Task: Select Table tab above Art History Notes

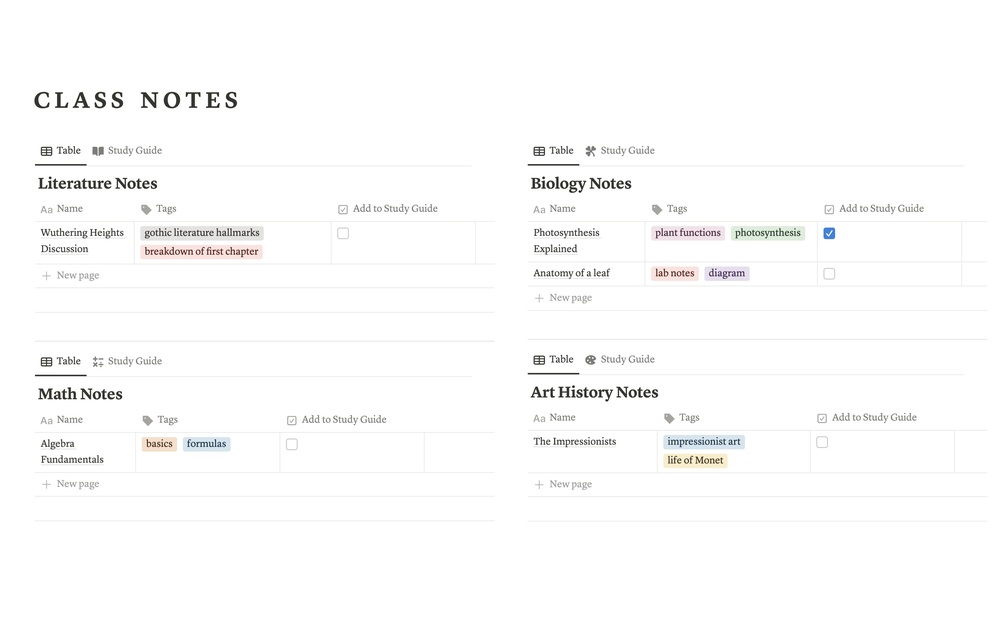Action: [x=554, y=360]
